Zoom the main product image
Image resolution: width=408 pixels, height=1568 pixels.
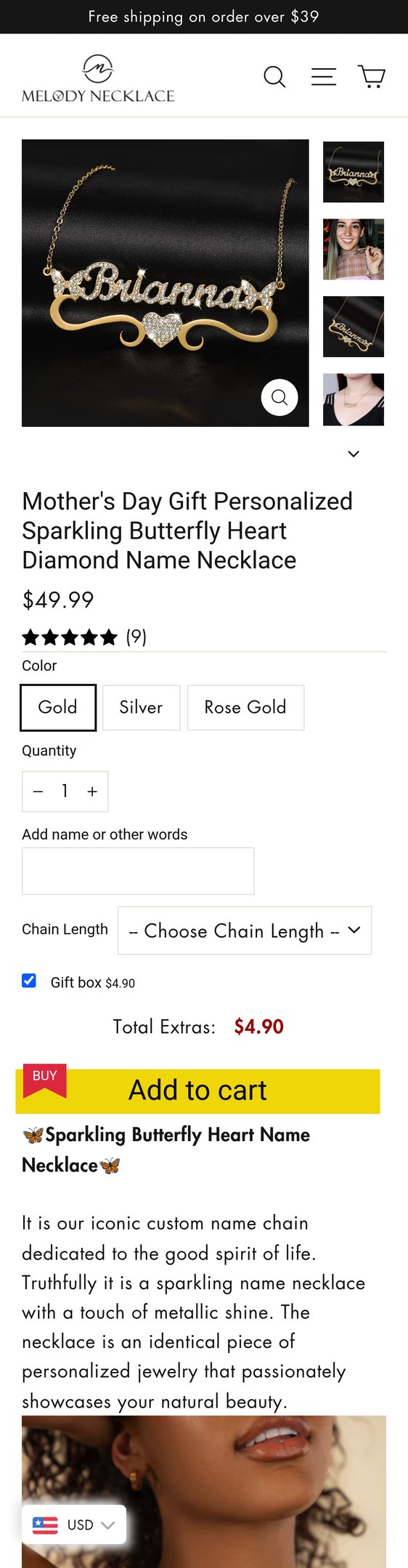point(280,397)
